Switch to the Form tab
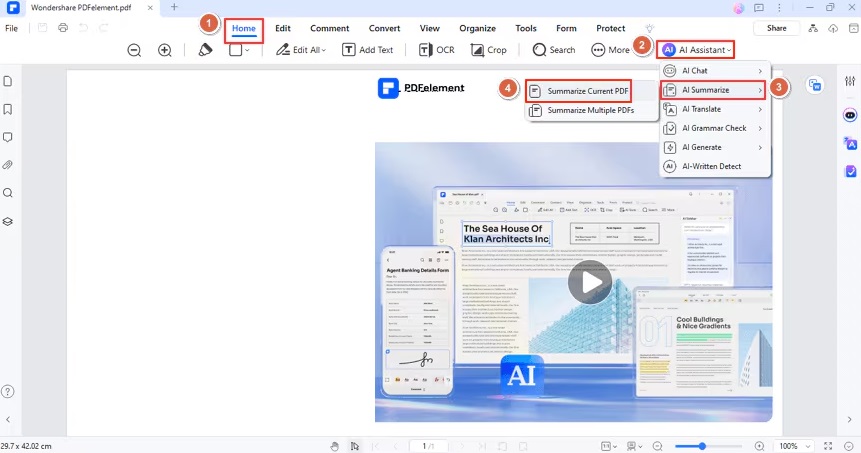 [566, 29]
